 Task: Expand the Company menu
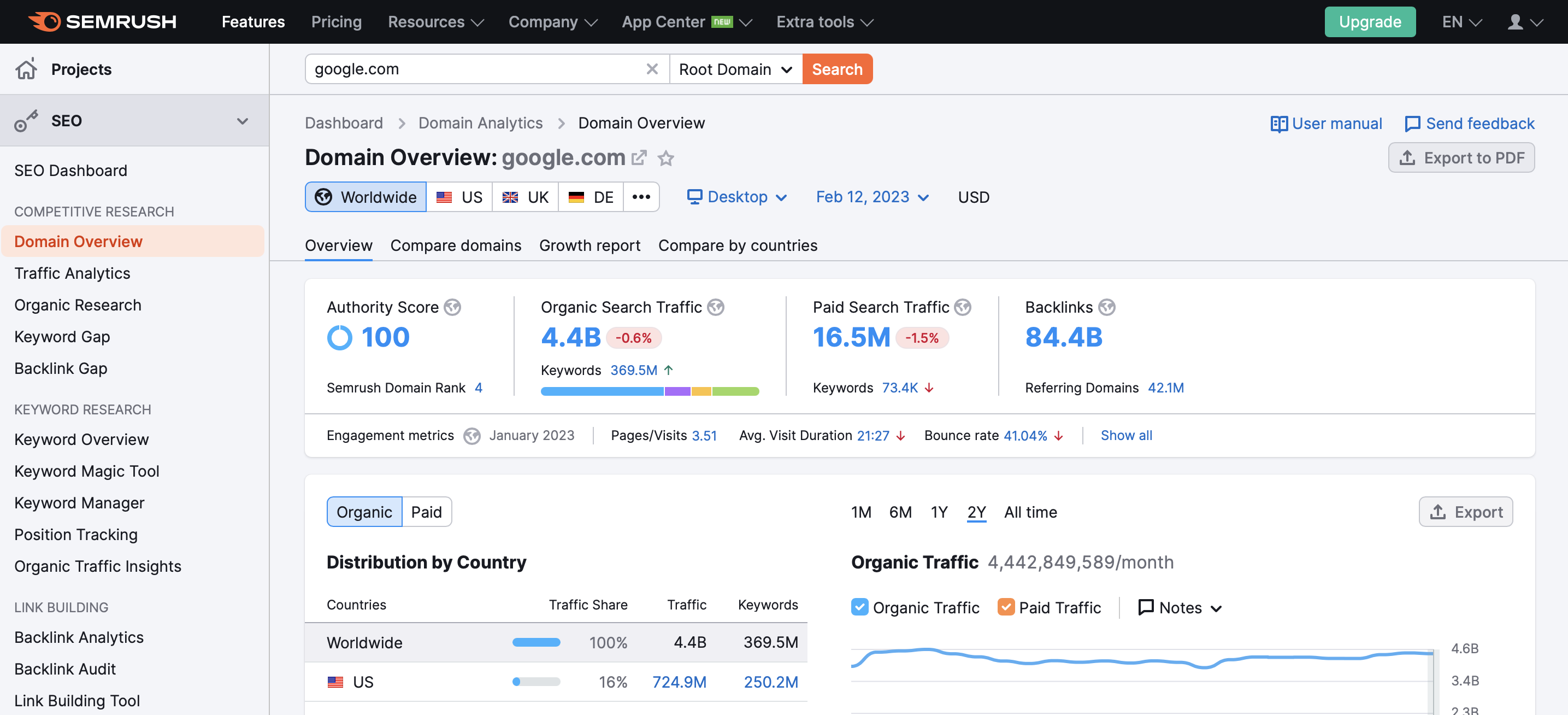553,22
